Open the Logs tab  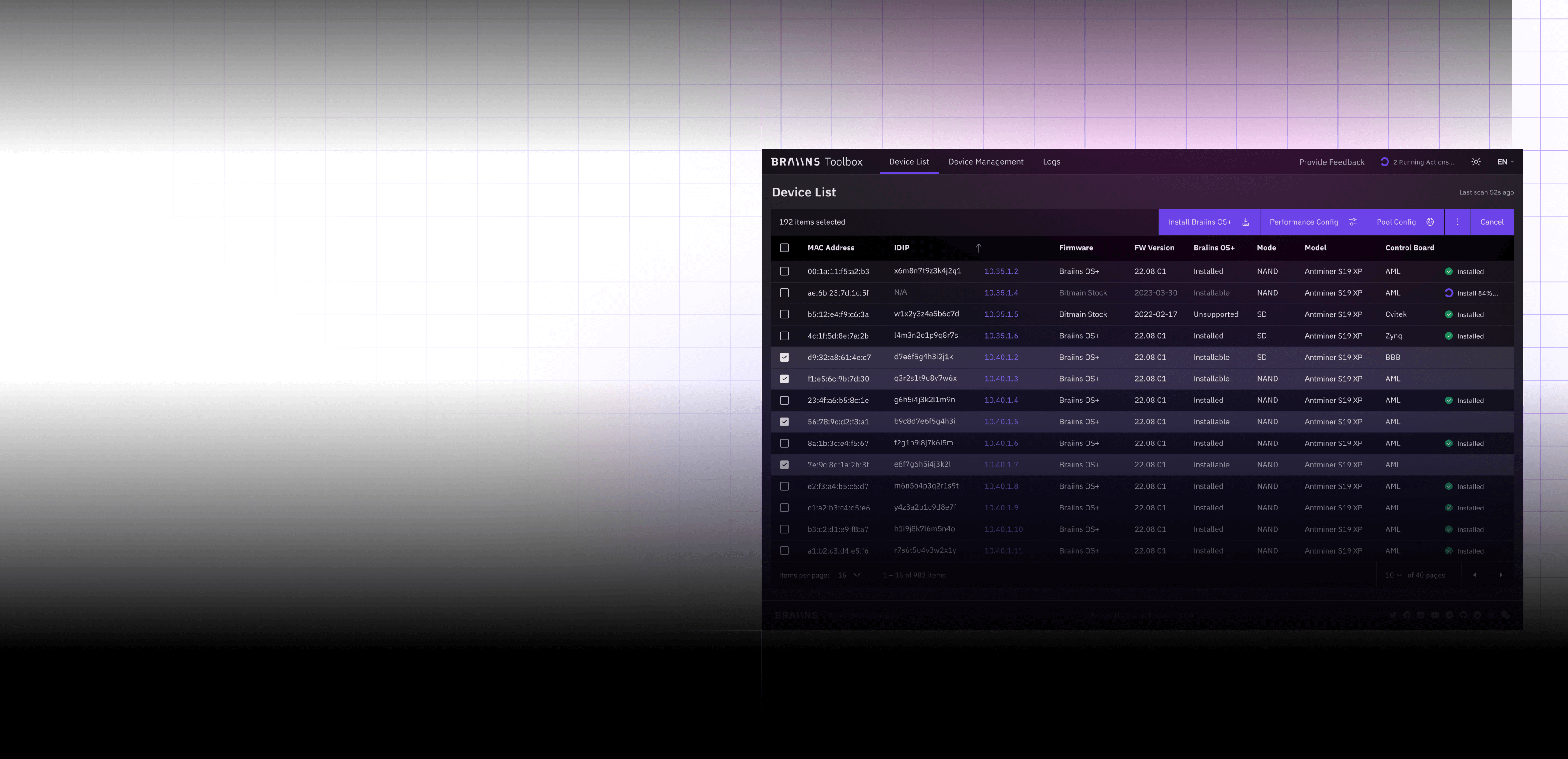1051,162
